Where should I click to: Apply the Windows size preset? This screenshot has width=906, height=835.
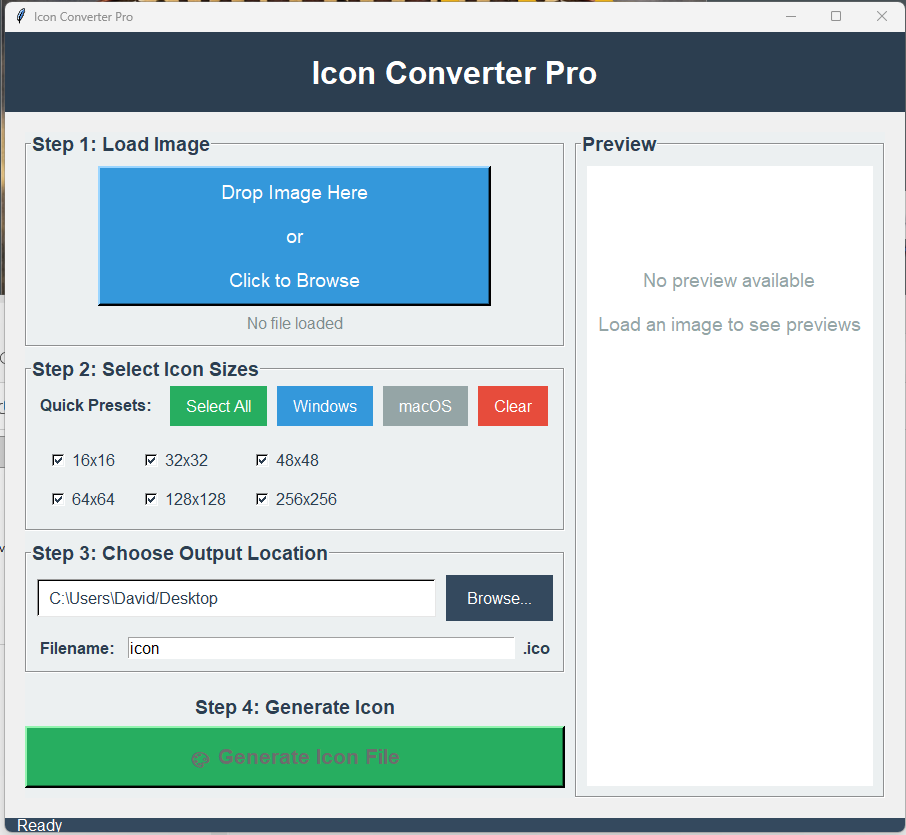point(324,406)
